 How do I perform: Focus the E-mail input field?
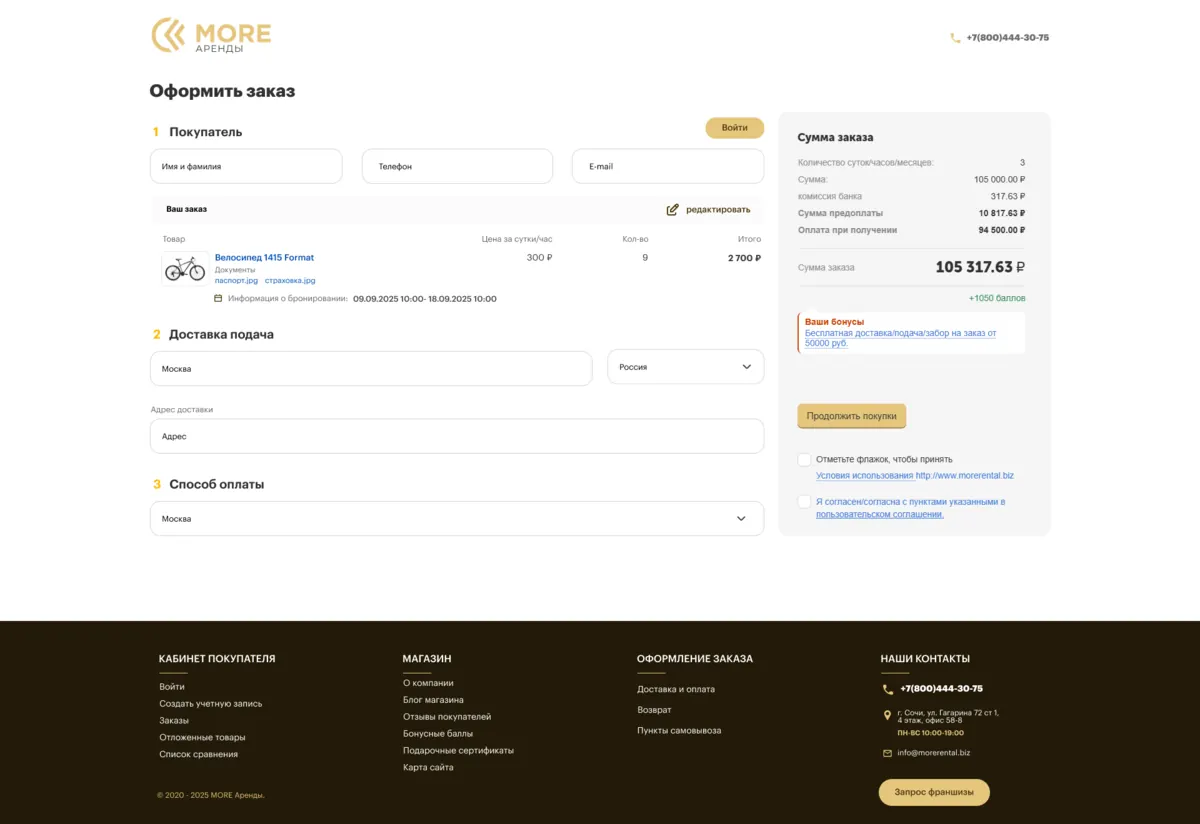(x=668, y=166)
